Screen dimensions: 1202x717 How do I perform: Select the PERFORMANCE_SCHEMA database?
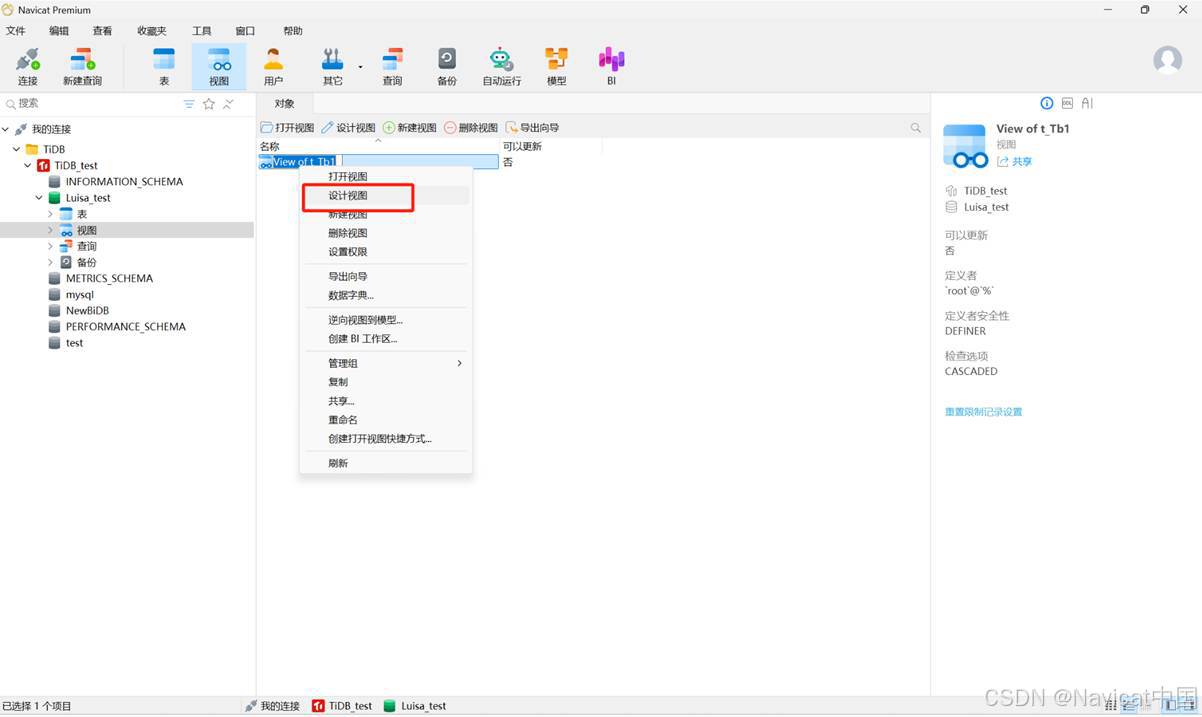tap(126, 327)
